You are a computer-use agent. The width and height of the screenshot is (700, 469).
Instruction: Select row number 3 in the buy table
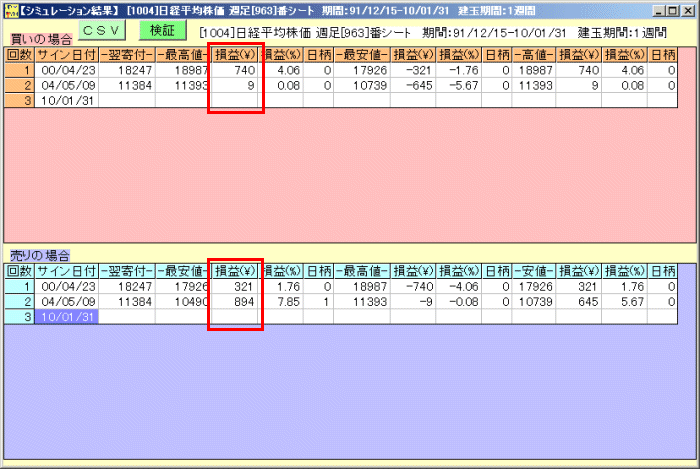[x=20, y=100]
